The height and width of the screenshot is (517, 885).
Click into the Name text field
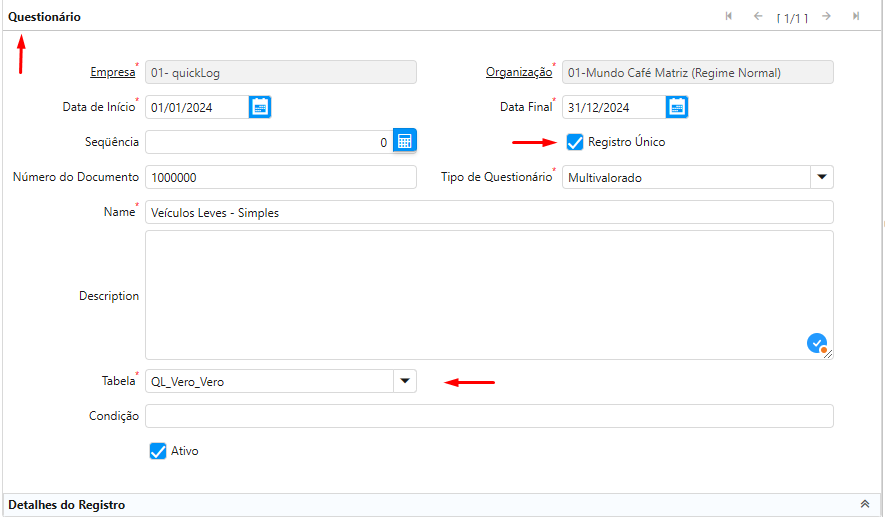[x=489, y=212]
